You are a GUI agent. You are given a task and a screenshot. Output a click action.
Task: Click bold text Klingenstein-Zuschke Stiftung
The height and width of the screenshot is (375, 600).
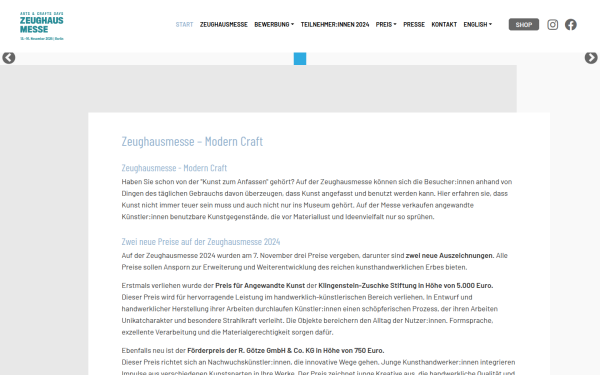click(x=367, y=285)
